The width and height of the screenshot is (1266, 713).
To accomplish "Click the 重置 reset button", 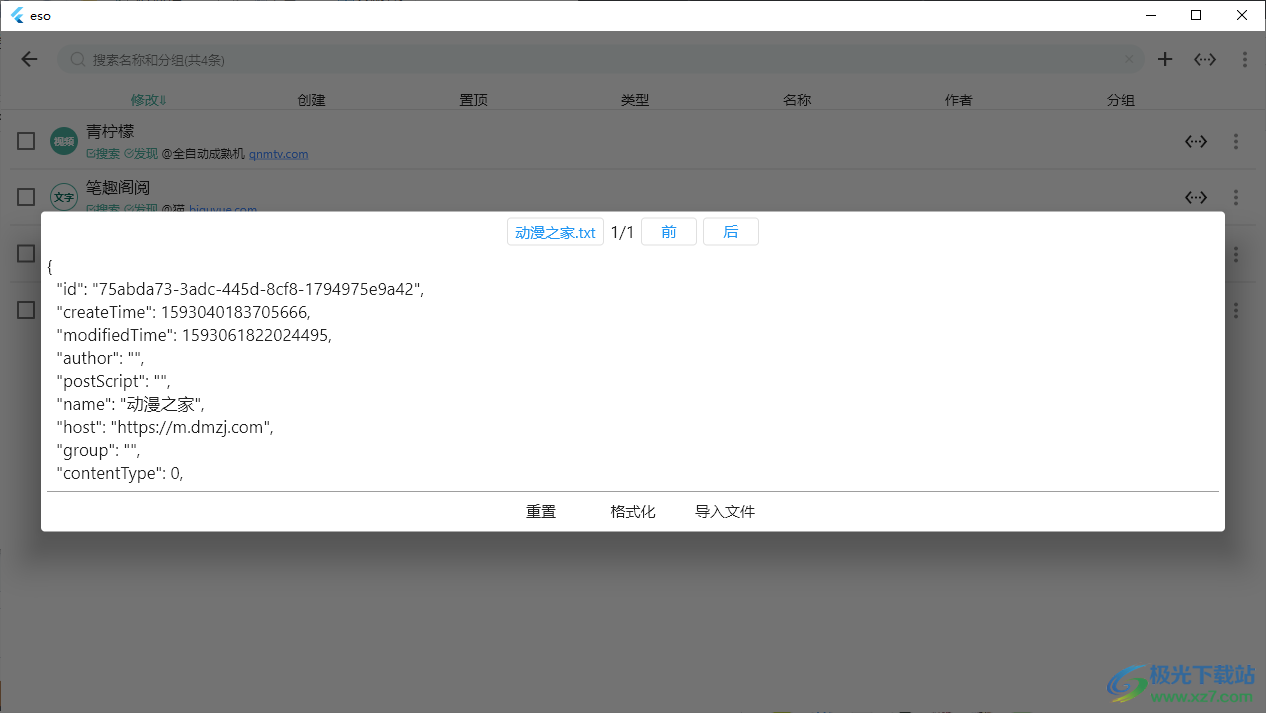I will pyautogui.click(x=541, y=511).
